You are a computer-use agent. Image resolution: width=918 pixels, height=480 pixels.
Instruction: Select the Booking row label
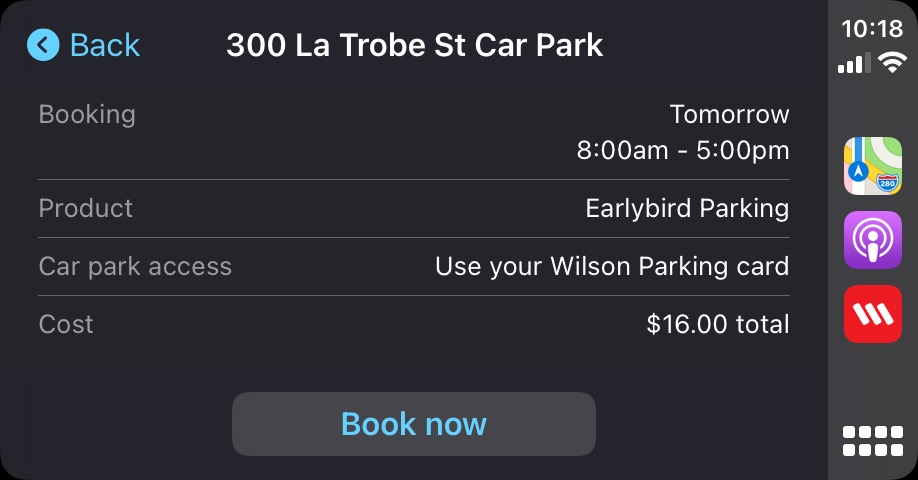point(87,114)
